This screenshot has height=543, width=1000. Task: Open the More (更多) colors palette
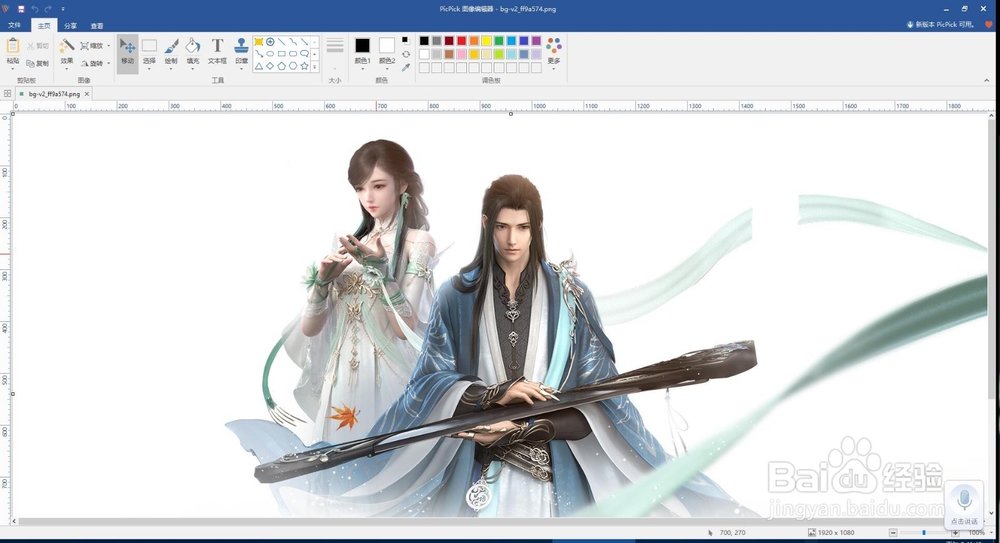[554, 50]
